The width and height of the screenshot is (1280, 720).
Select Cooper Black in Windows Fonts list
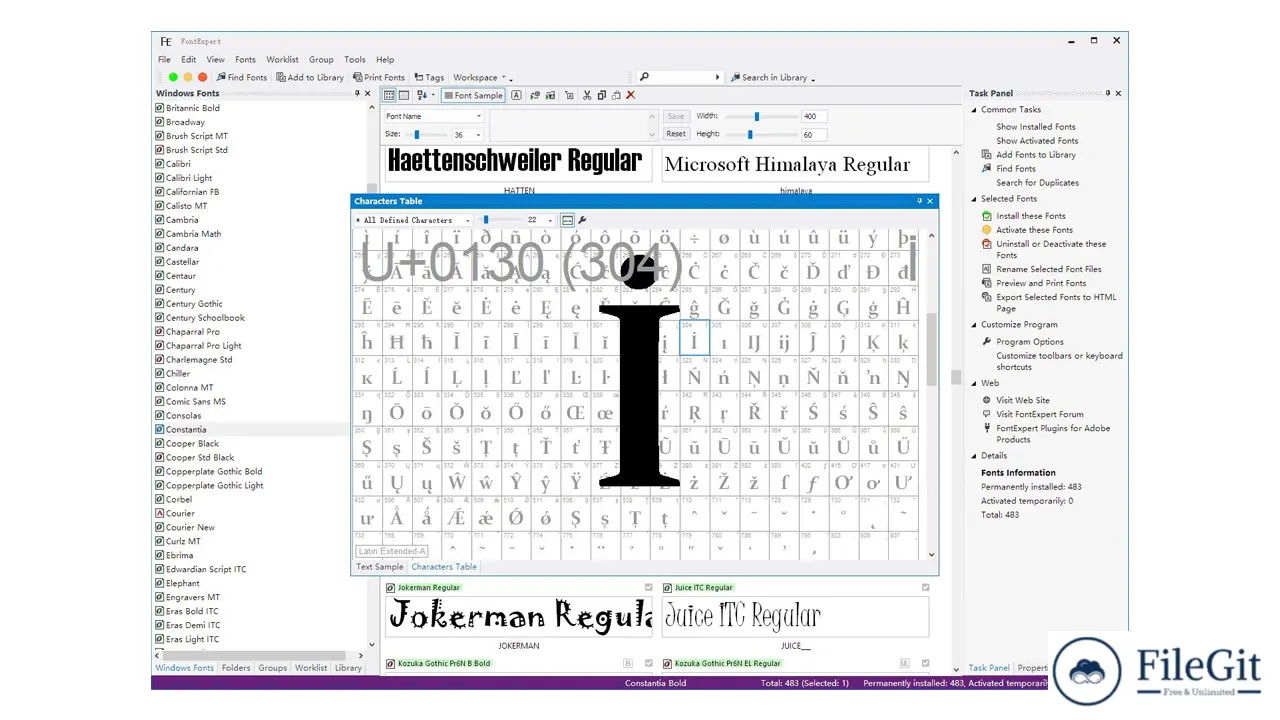193,444
